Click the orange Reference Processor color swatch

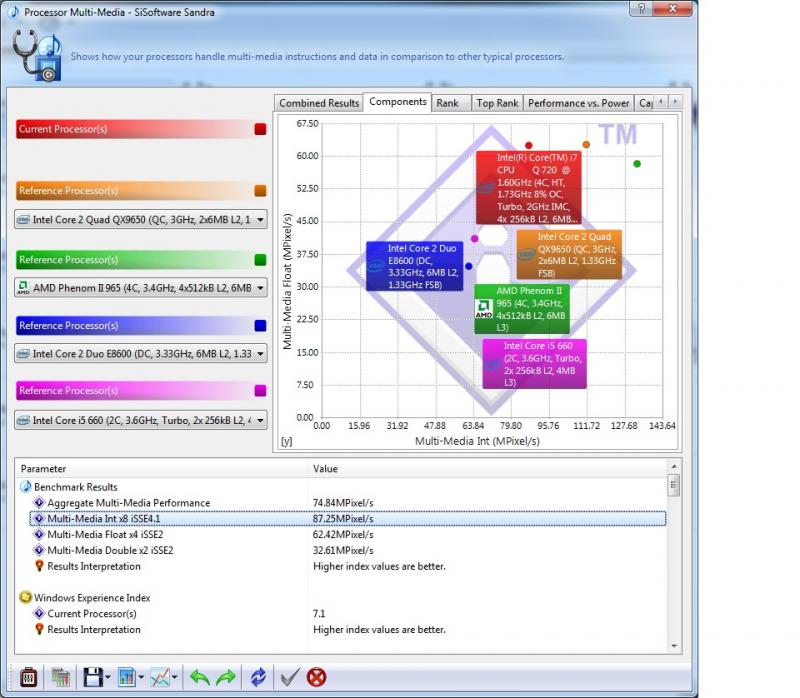point(260,190)
